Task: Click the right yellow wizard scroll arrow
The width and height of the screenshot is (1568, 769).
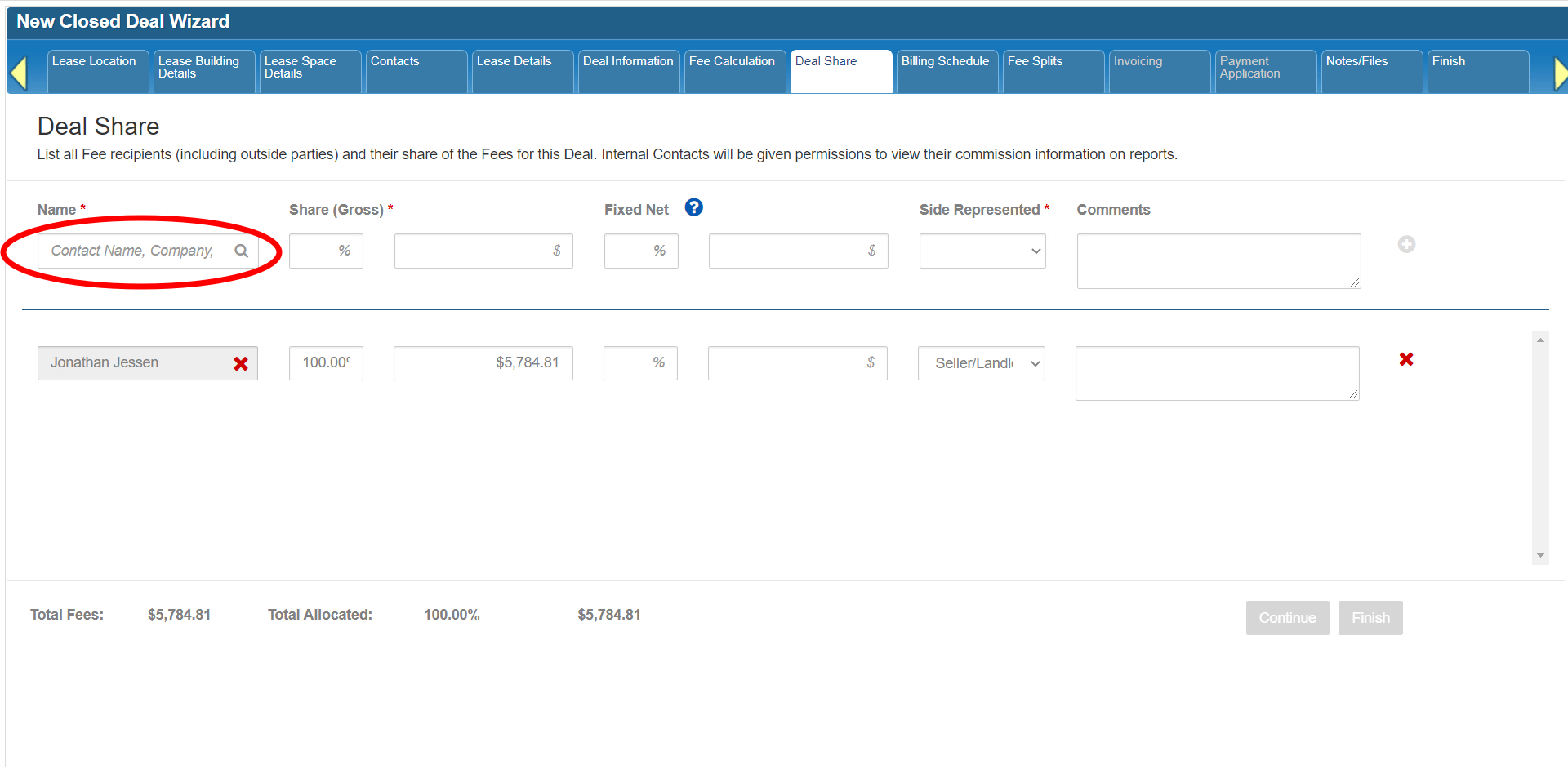Action: click(x=1559, y=73)
